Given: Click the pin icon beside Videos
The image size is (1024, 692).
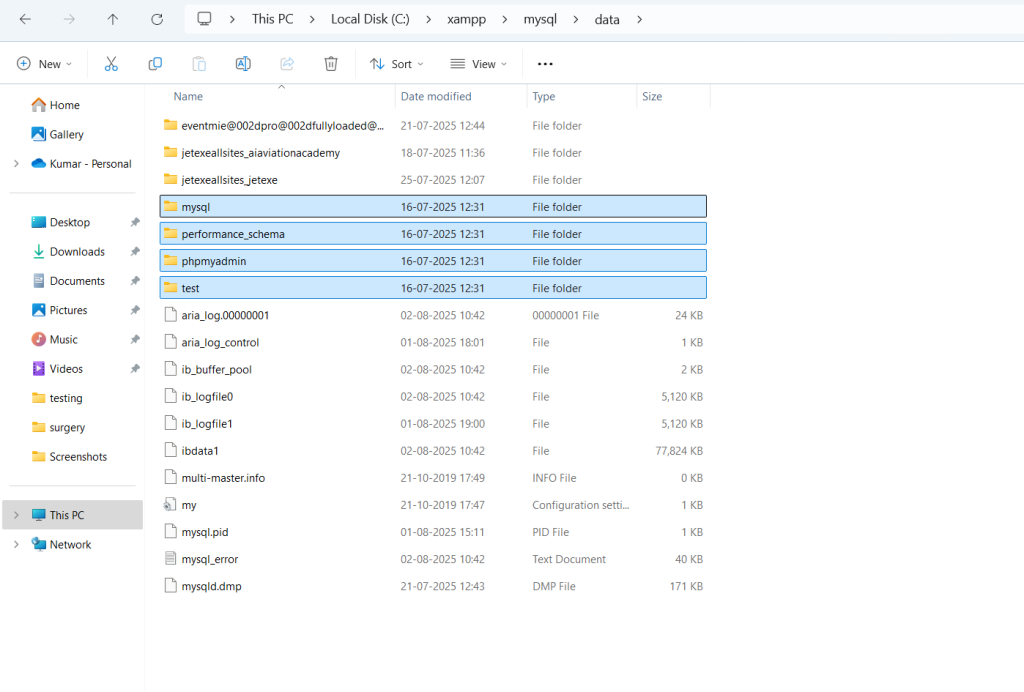Looking at the screenshot, I should click(135, 370).
